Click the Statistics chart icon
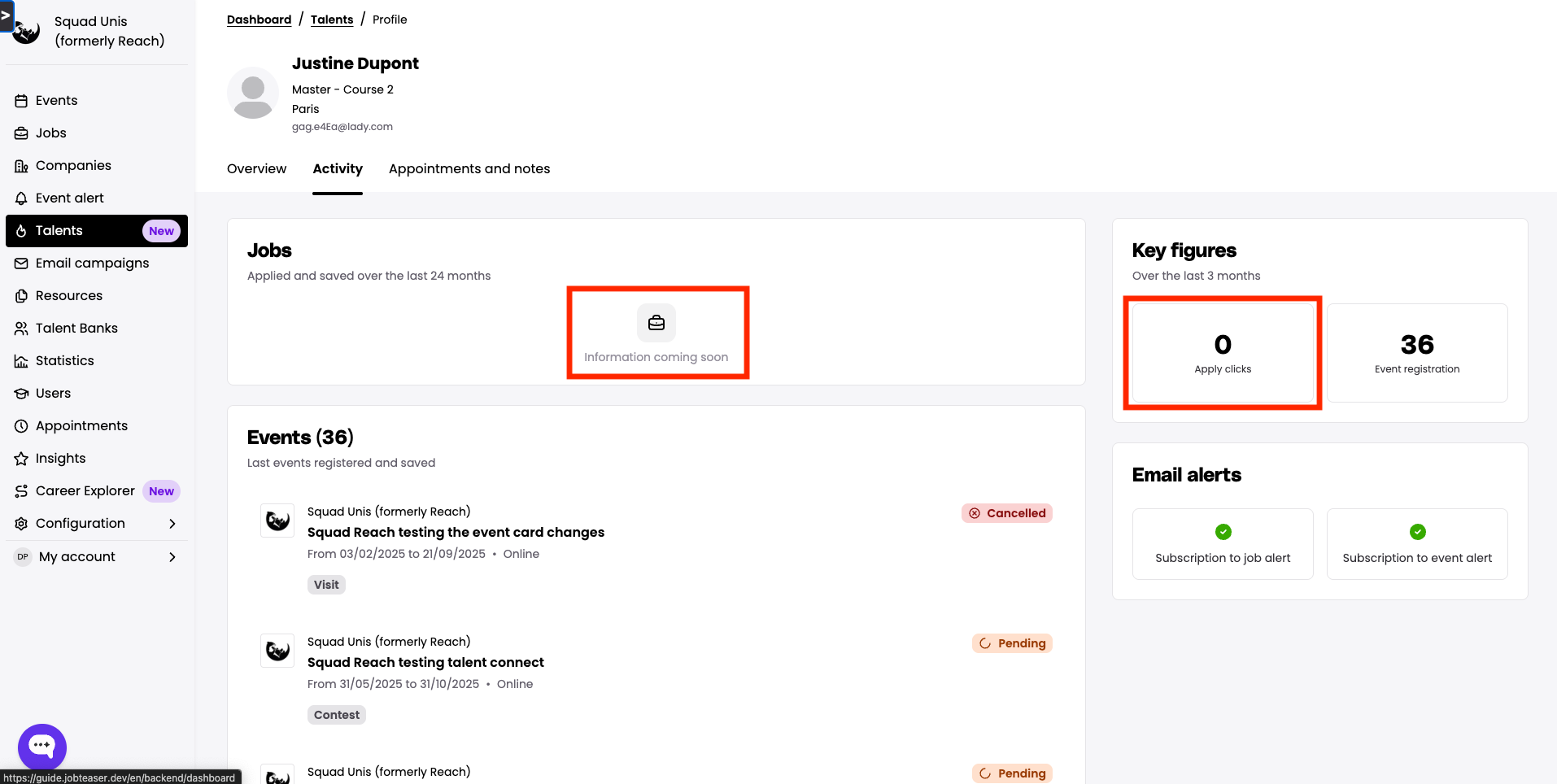 21,361
